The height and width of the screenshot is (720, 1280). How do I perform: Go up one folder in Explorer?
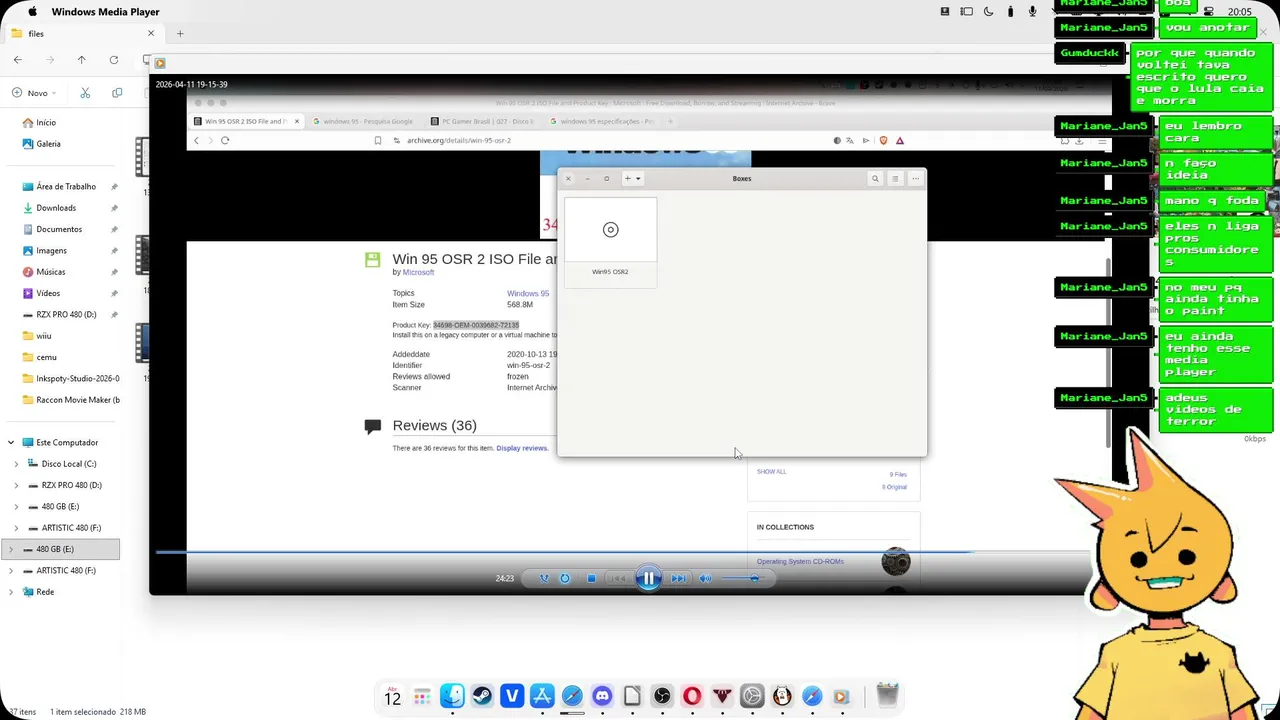tap(82, 60)
